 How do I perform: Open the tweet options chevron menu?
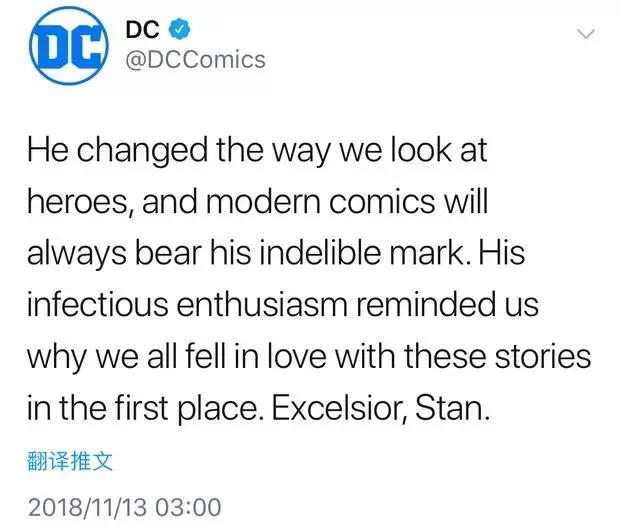(587, 35)
